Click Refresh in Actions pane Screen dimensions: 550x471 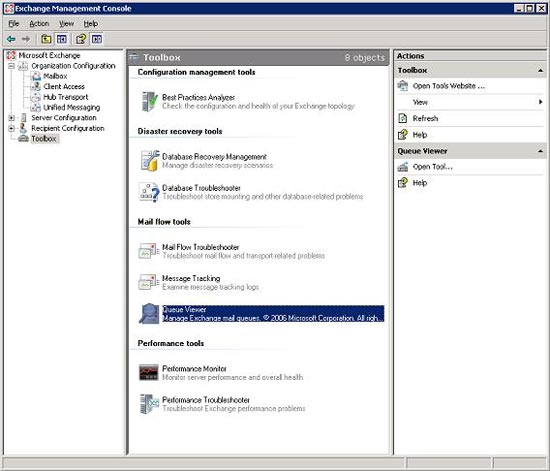pyautogui.click(x=425, y=119)
